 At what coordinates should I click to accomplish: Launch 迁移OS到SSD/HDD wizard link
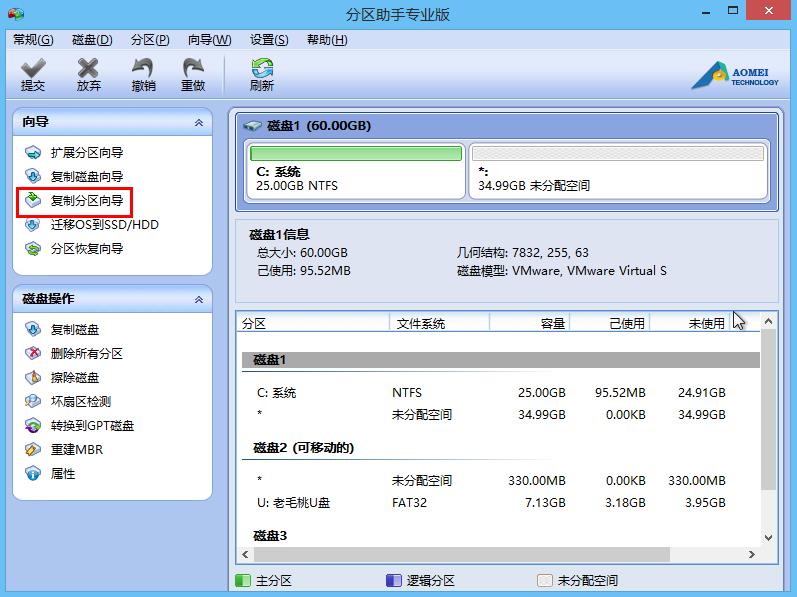pos(105,225)
